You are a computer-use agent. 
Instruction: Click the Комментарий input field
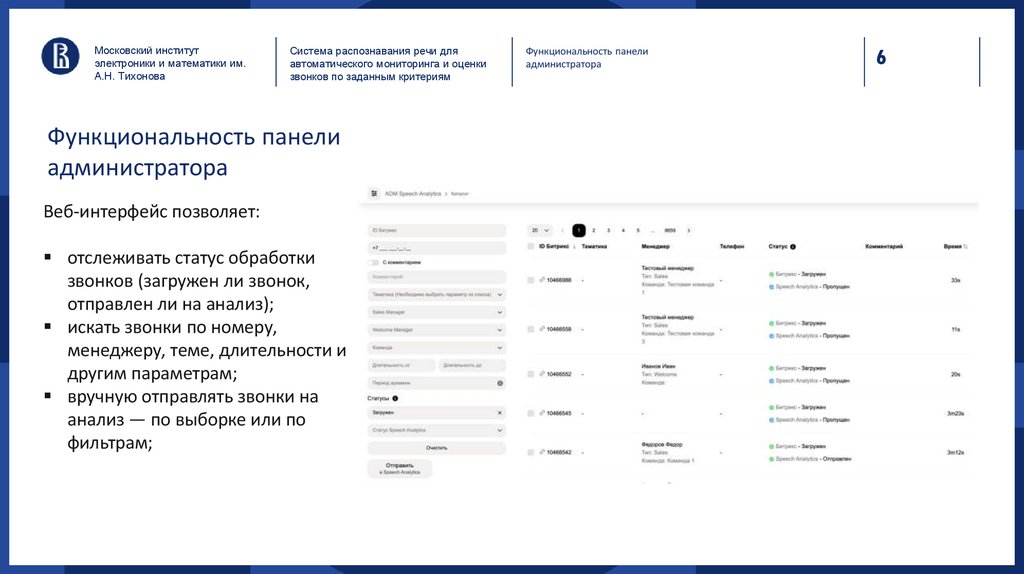[x=436, y=277]
